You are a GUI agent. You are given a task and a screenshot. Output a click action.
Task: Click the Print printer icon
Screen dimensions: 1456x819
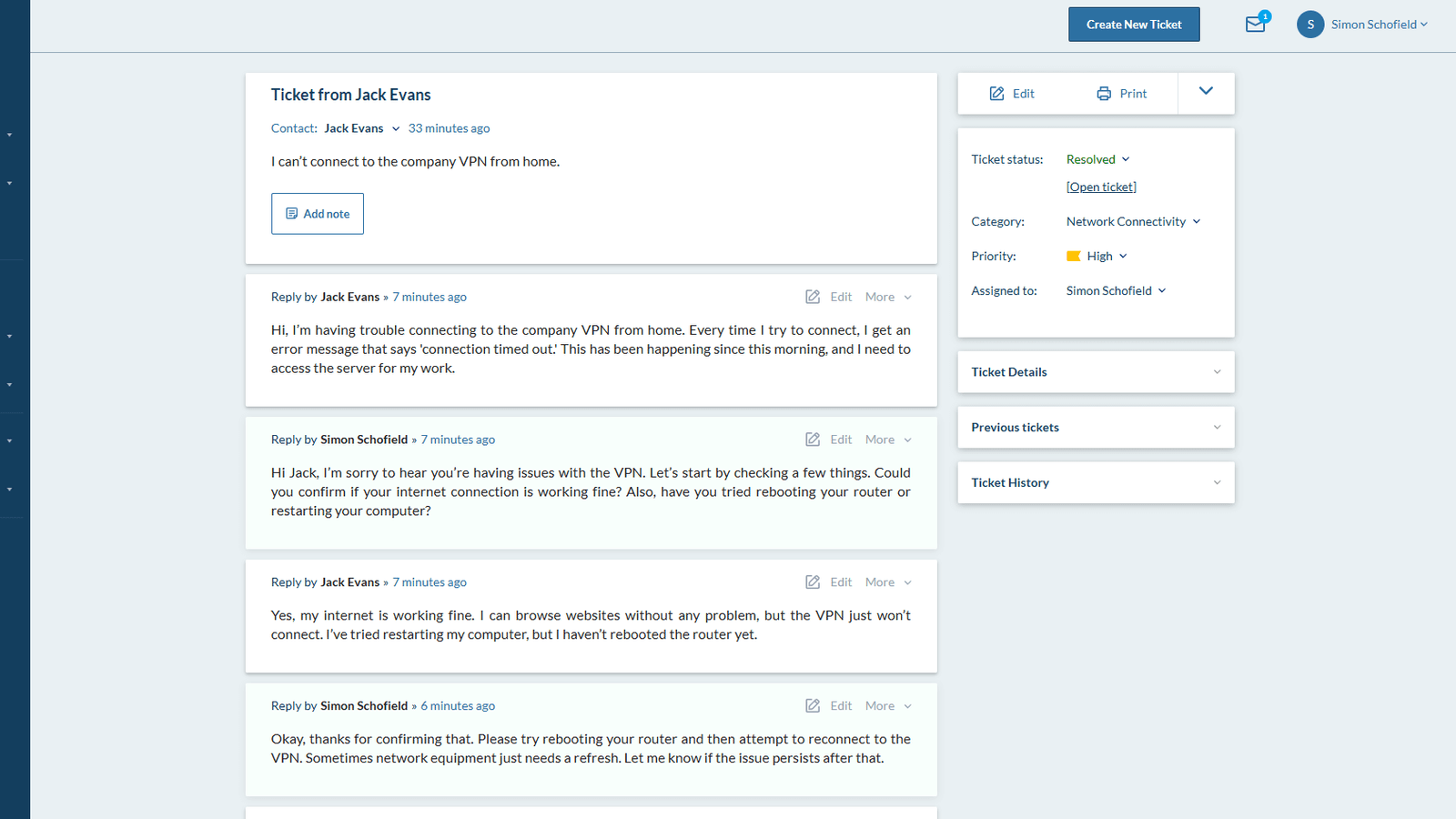pos(1104,94)
